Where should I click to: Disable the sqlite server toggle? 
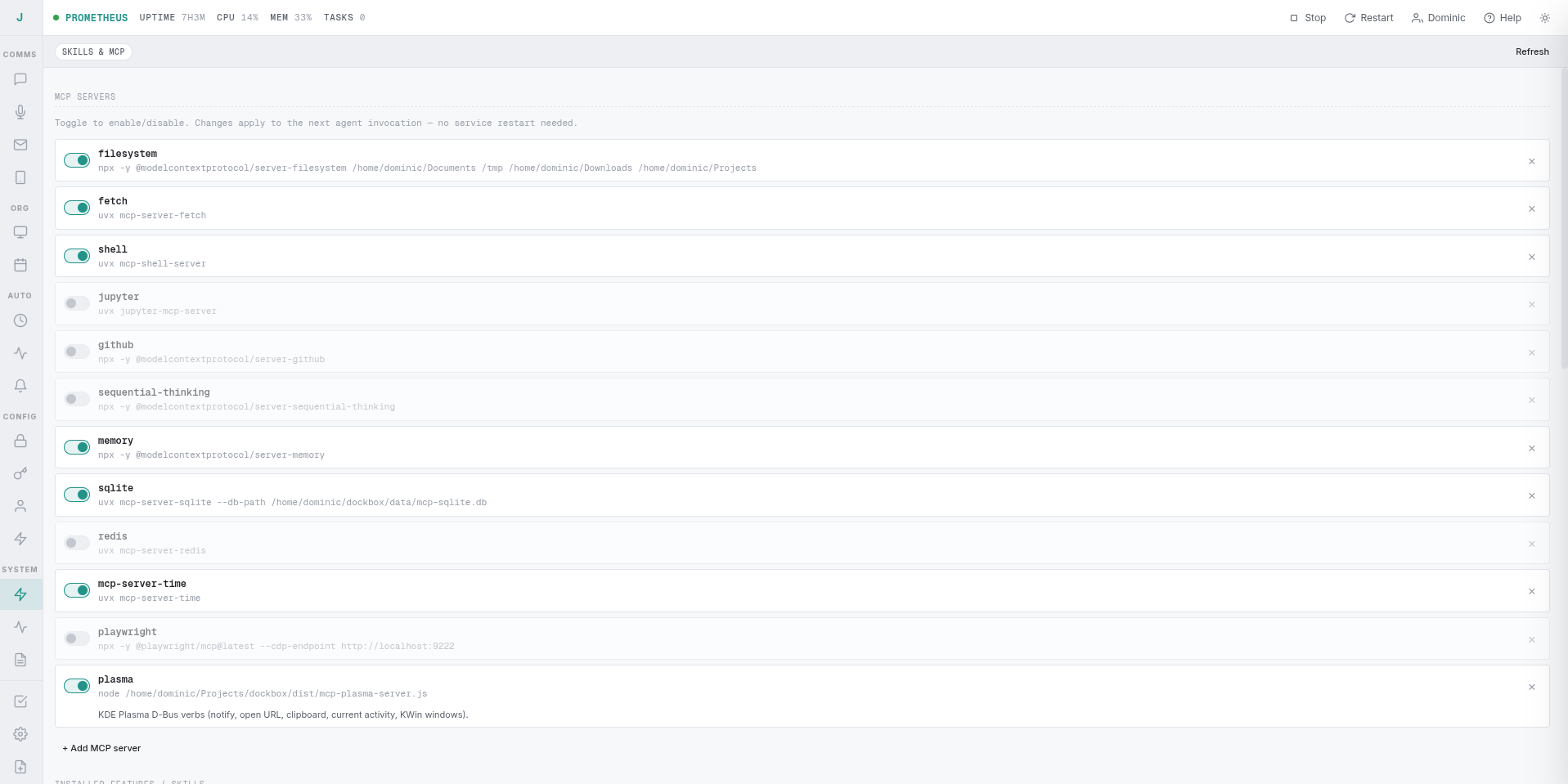pyautogui.click(x=77, y=495)
